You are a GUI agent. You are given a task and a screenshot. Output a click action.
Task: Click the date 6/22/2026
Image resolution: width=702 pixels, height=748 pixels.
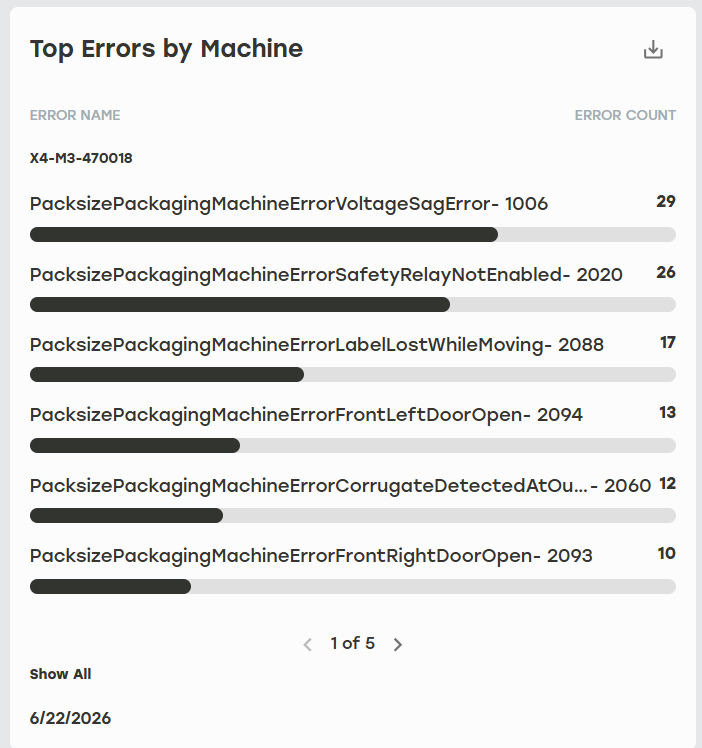[70, 718]
